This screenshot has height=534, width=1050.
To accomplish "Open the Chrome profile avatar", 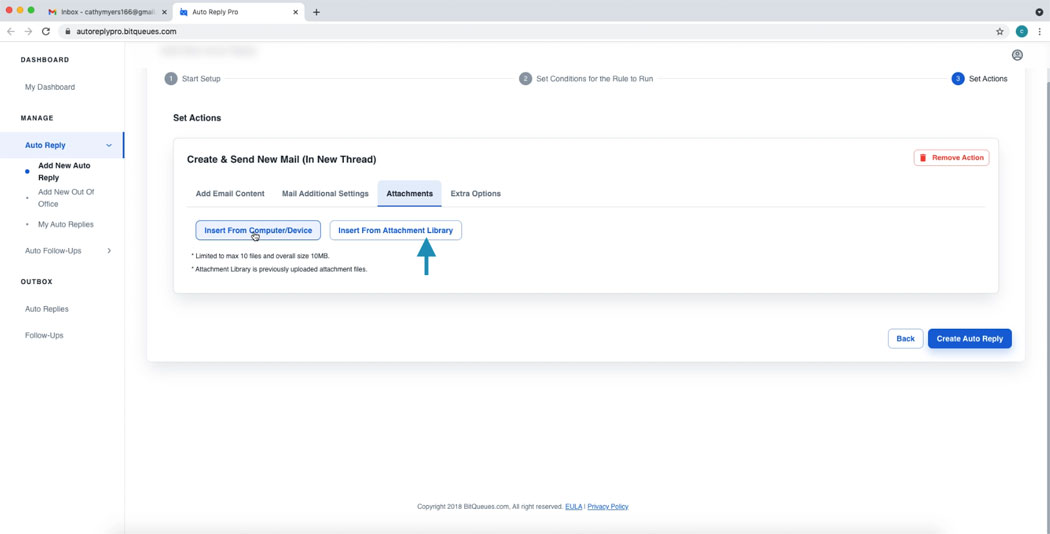I will pos(1021,31).
